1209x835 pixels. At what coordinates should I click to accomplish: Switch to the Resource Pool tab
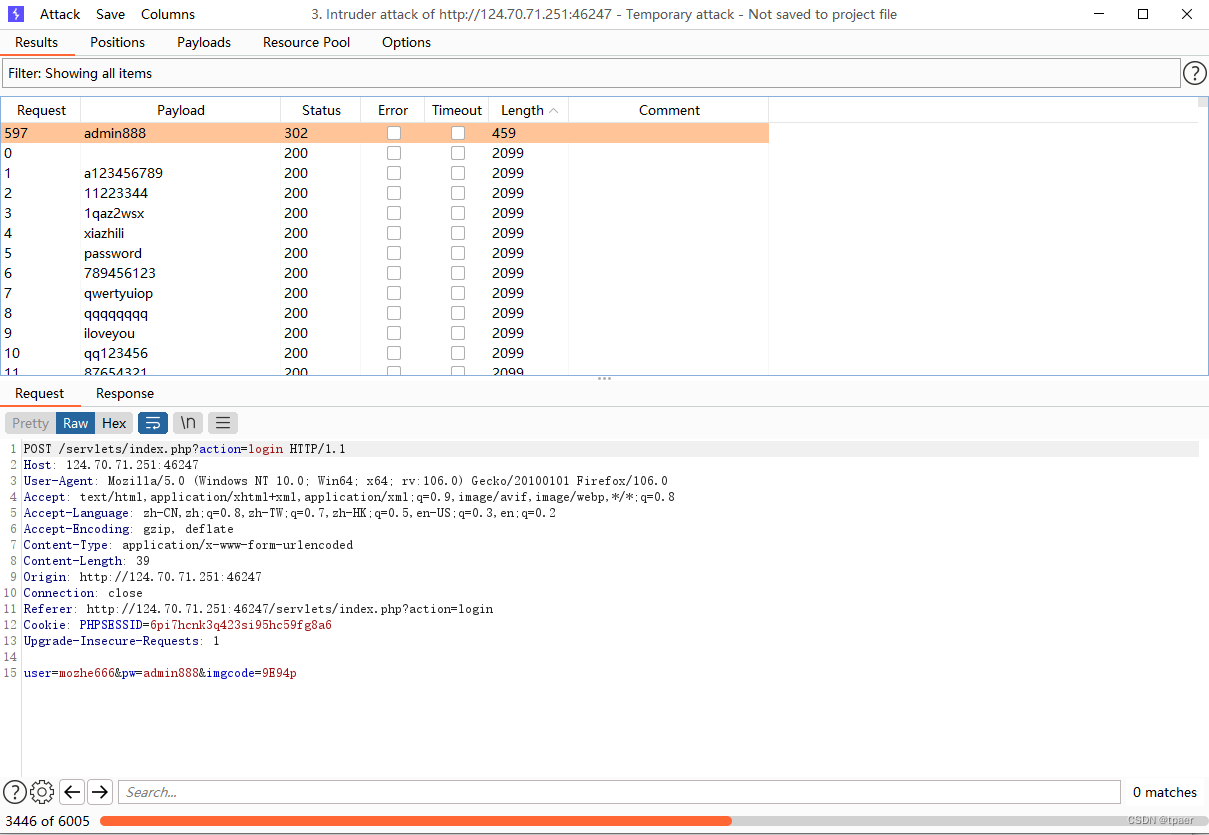(307, 42)
